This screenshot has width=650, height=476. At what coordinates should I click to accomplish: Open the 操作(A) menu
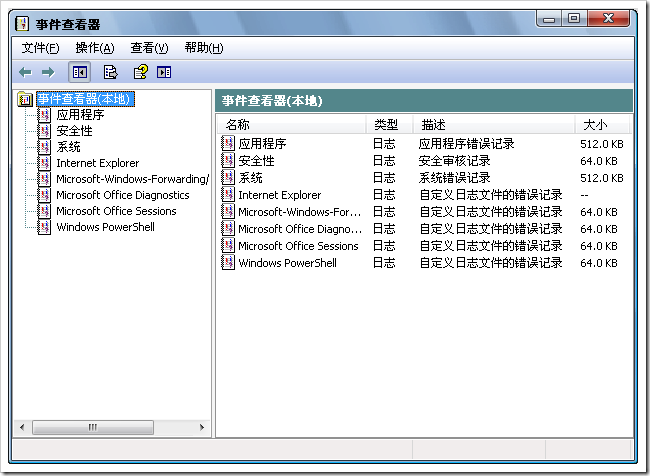(95, 48)
